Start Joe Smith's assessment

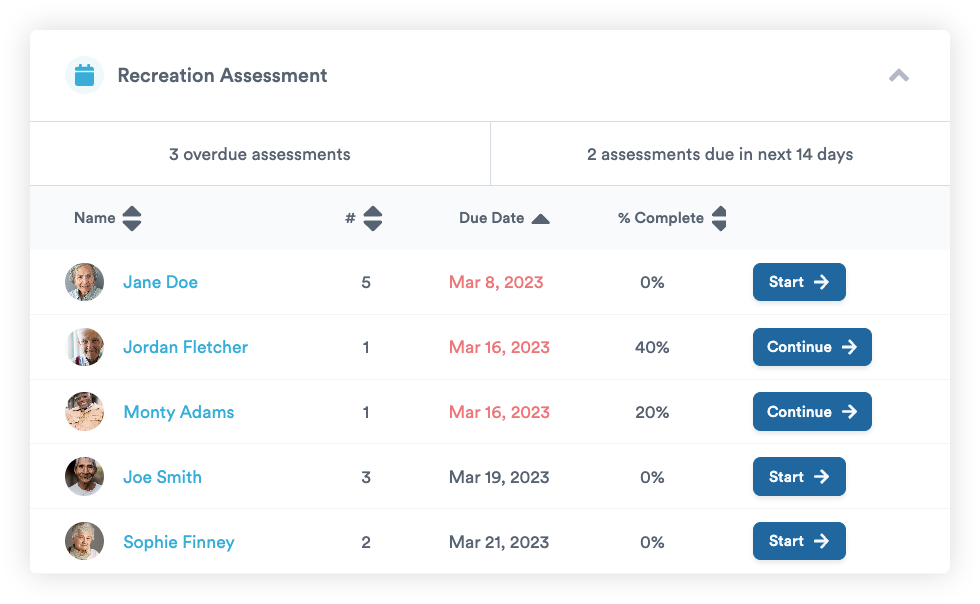[x=799, y=477]
